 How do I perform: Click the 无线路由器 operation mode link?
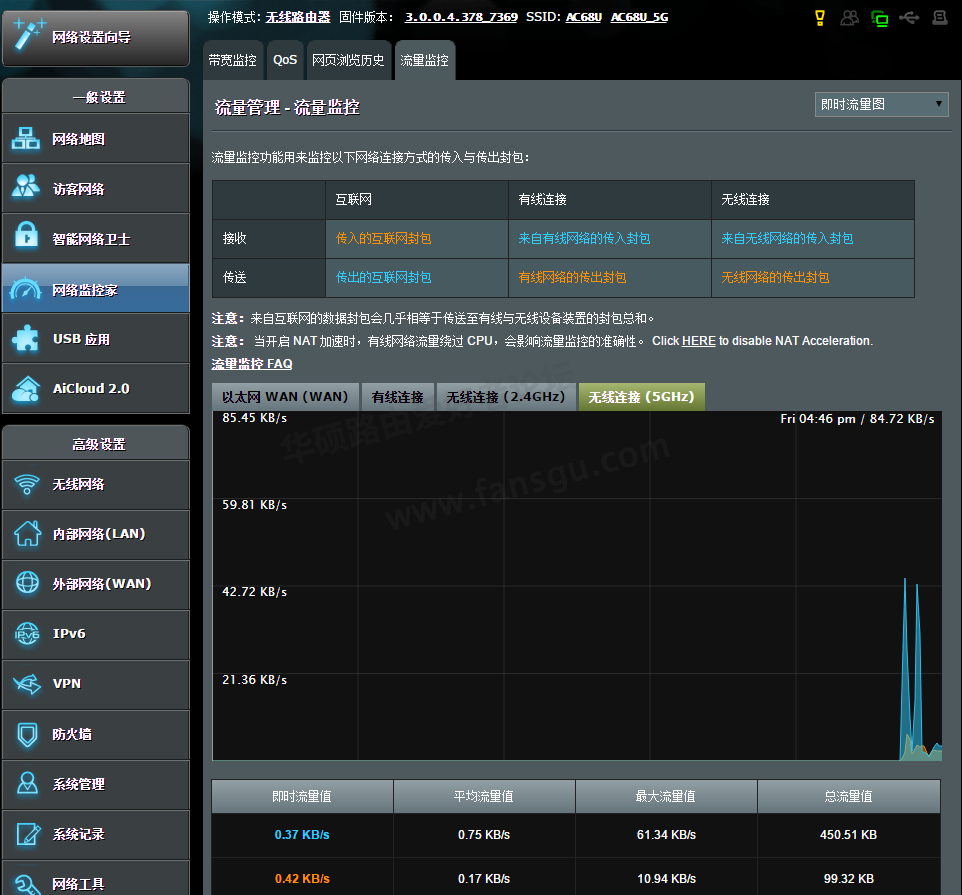tap(298, 17)
